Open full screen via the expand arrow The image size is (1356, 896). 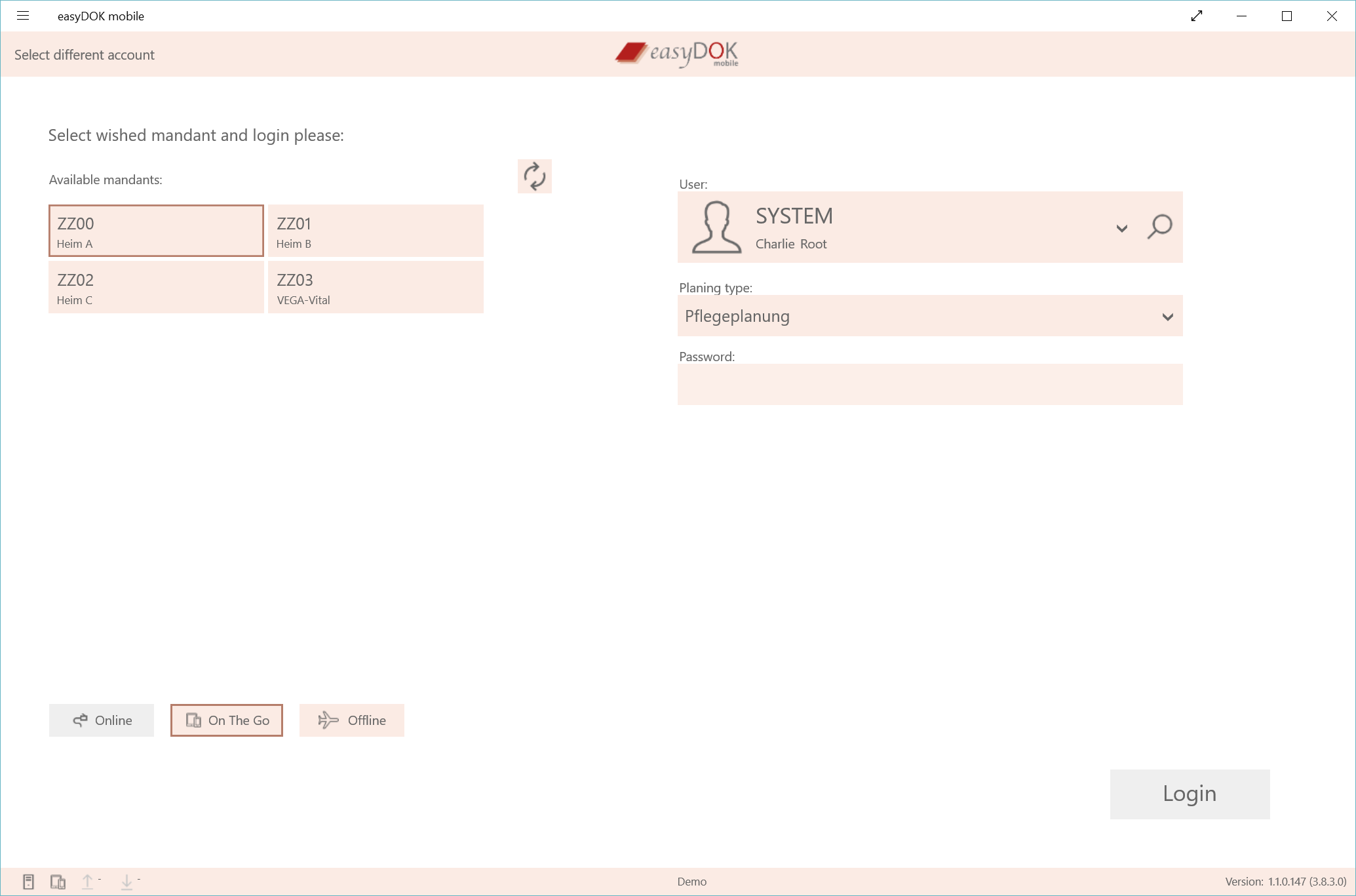coord(1197,16)
